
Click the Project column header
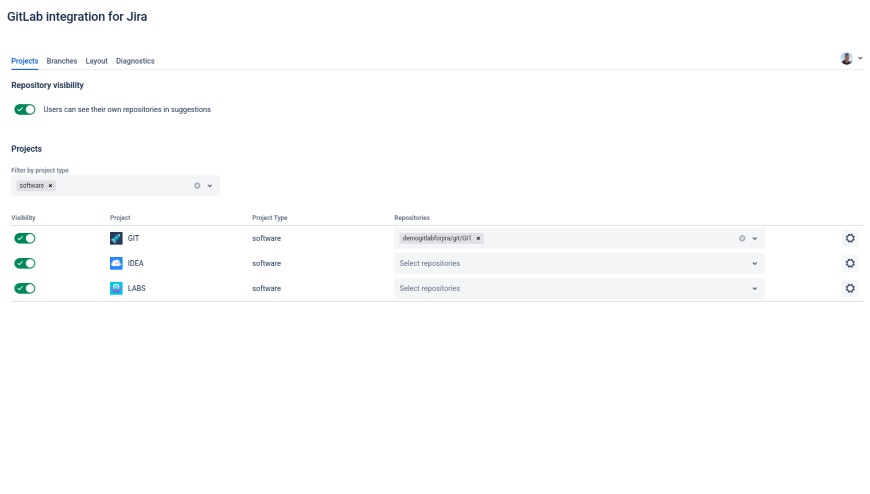120,218
